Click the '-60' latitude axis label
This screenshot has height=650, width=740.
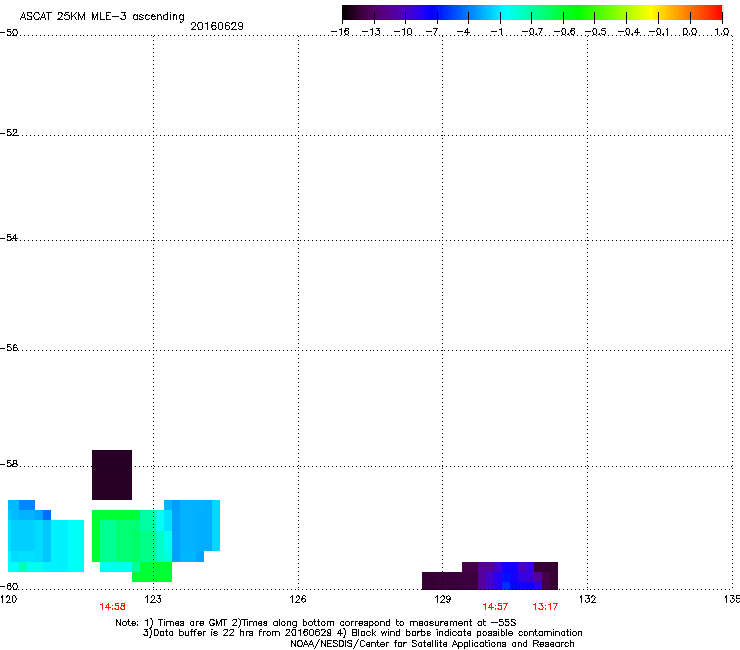(9, 587)
